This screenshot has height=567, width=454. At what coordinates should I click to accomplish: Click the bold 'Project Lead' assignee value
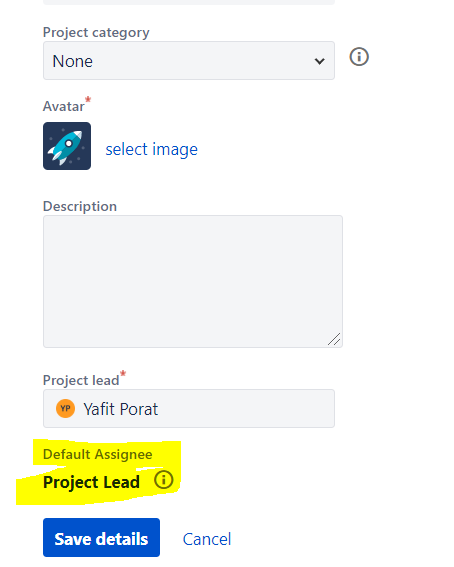(91, 482)
